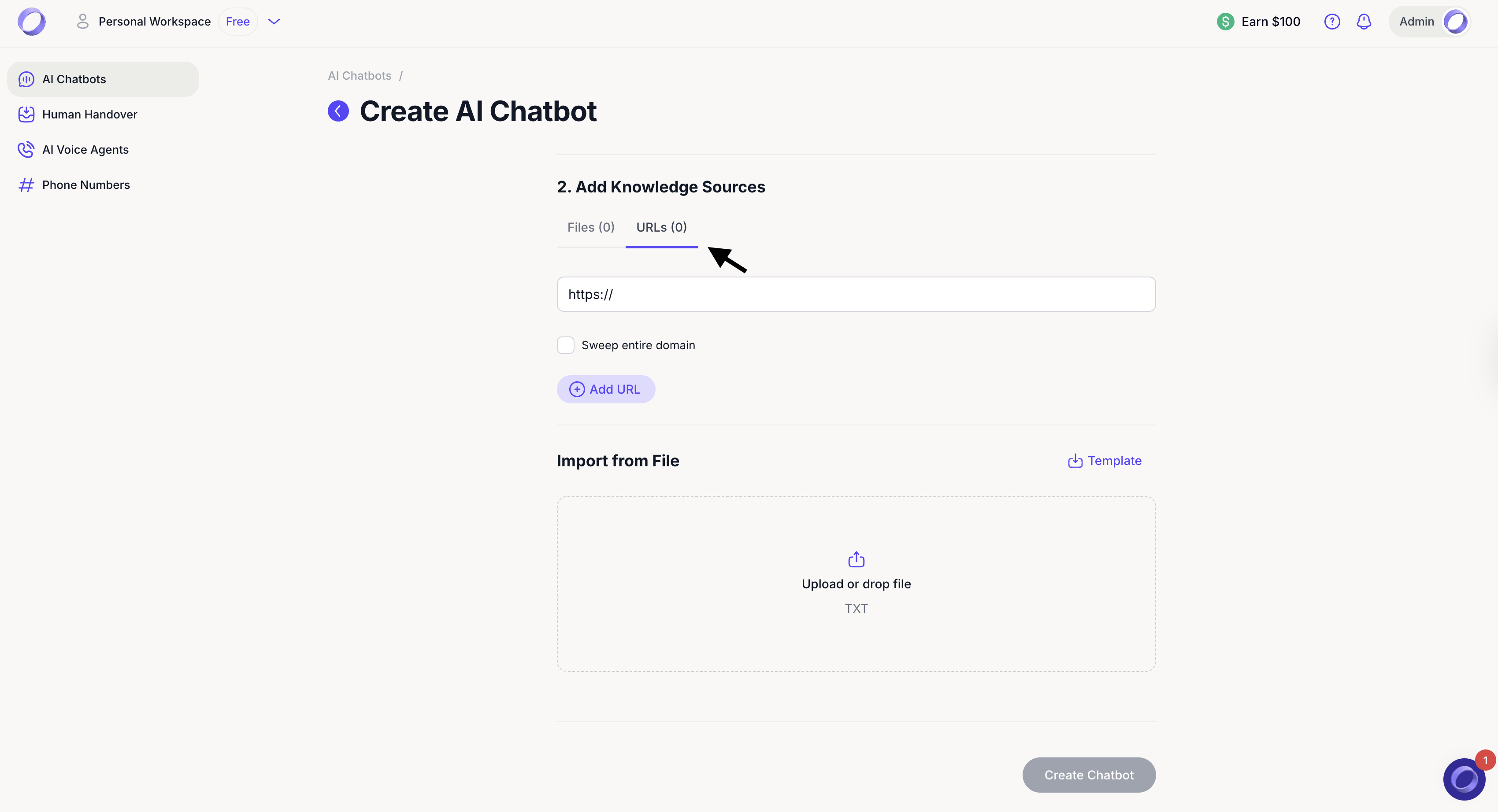Click the green dollar Earn $100 icon
This screenshot has height=812, width=1498.
[x=1225, y=22]
